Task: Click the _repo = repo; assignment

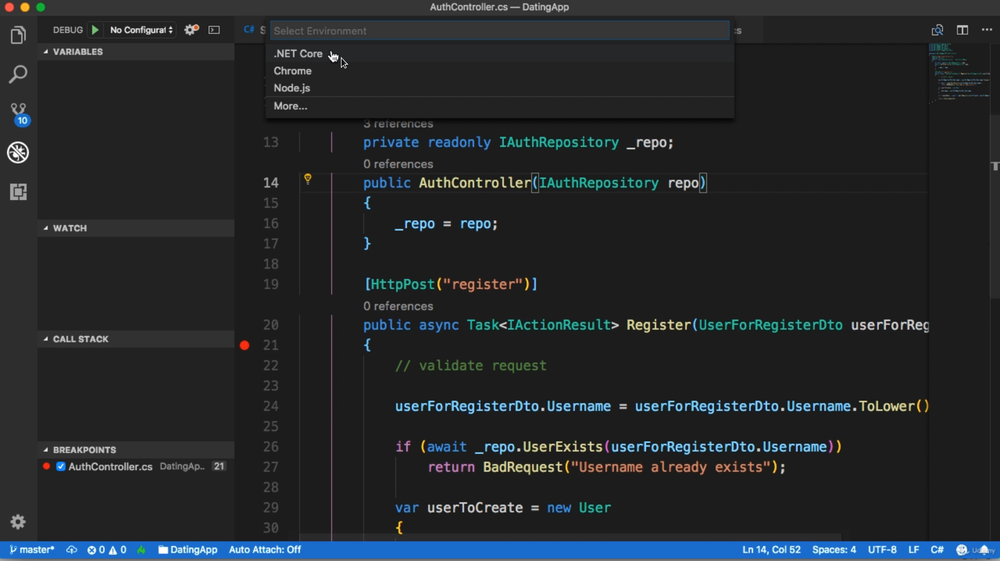Action: click(446, 224)
